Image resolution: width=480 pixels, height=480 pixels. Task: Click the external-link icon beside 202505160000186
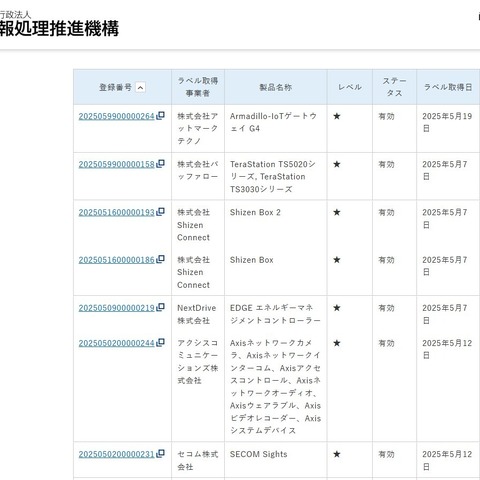(x=160, y=259)
